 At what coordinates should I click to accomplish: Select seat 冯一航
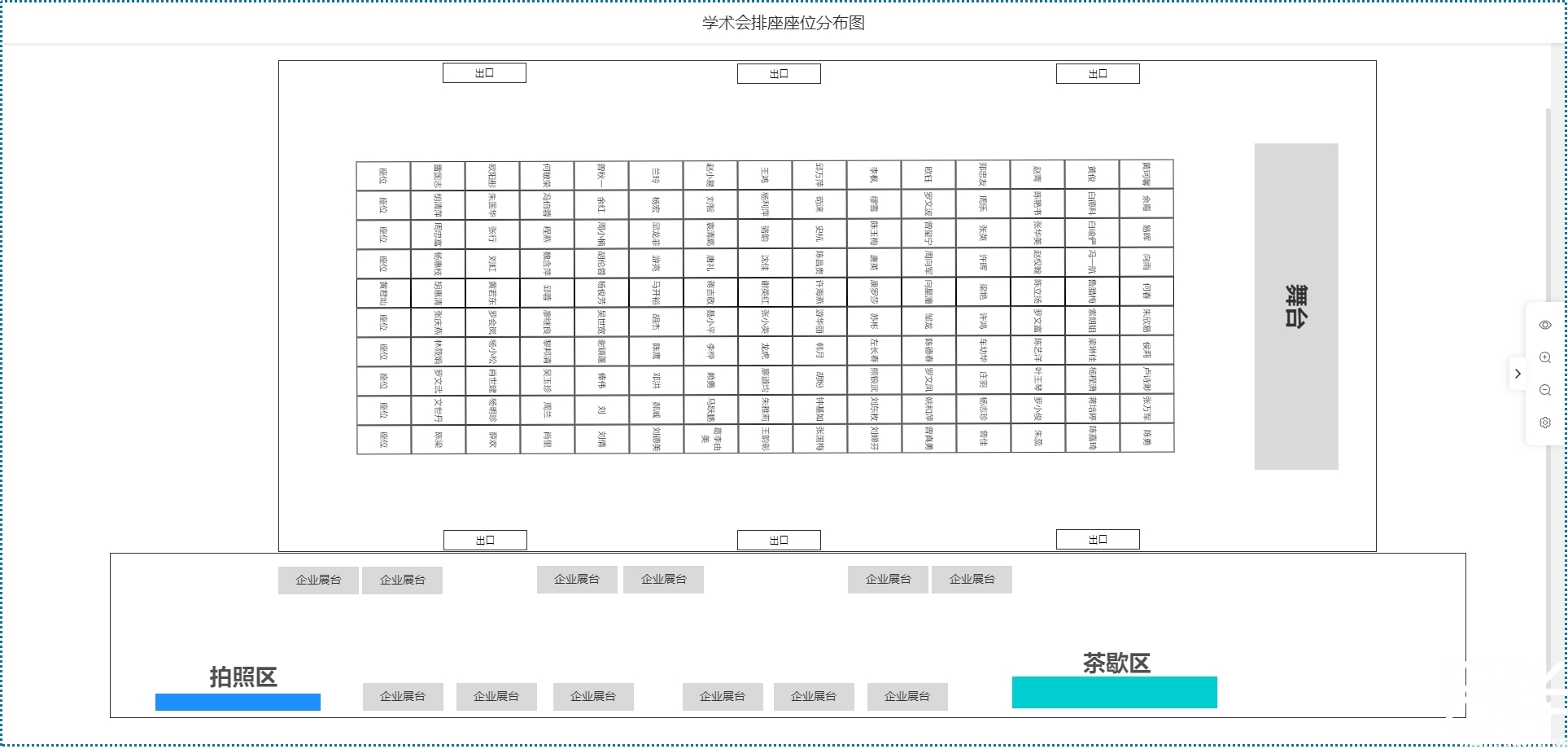[1092, 263]
